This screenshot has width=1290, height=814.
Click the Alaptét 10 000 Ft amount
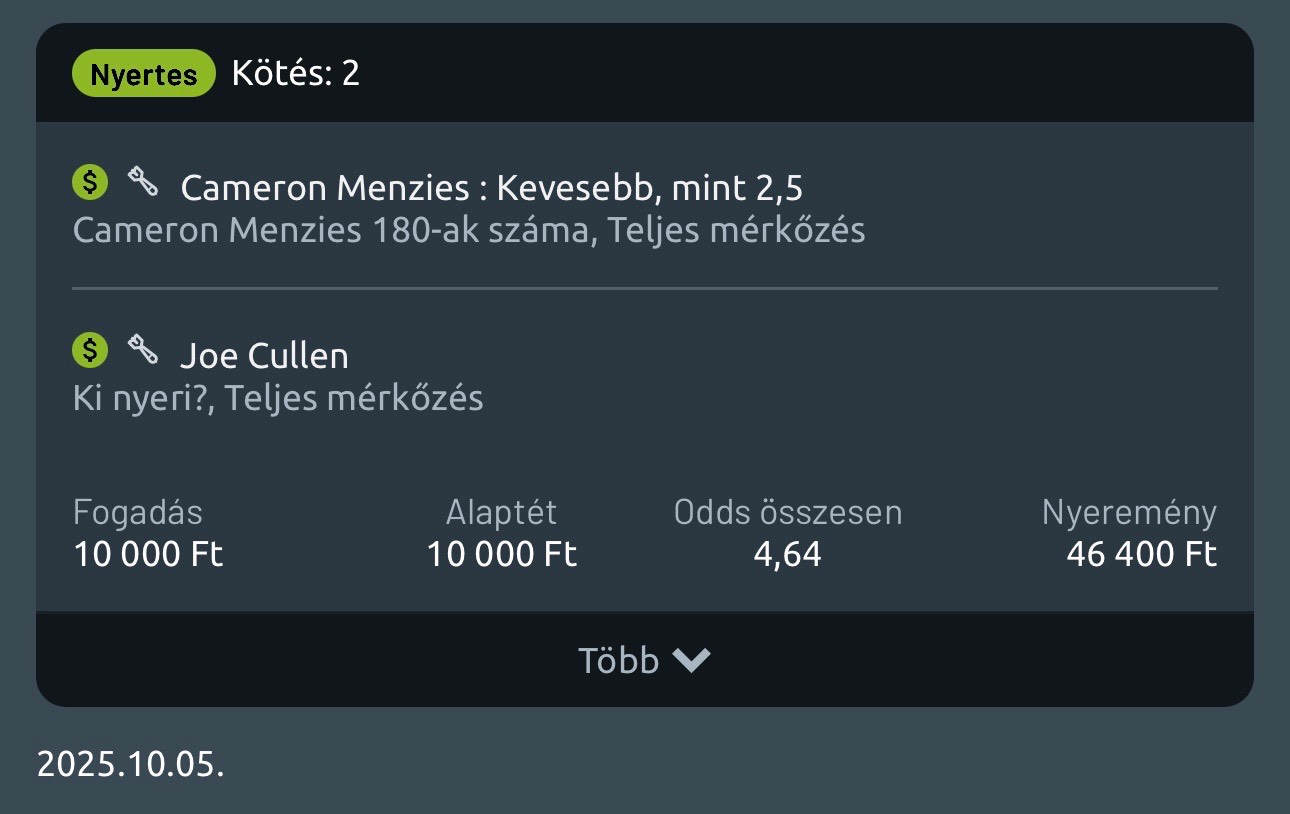[502, 554]
